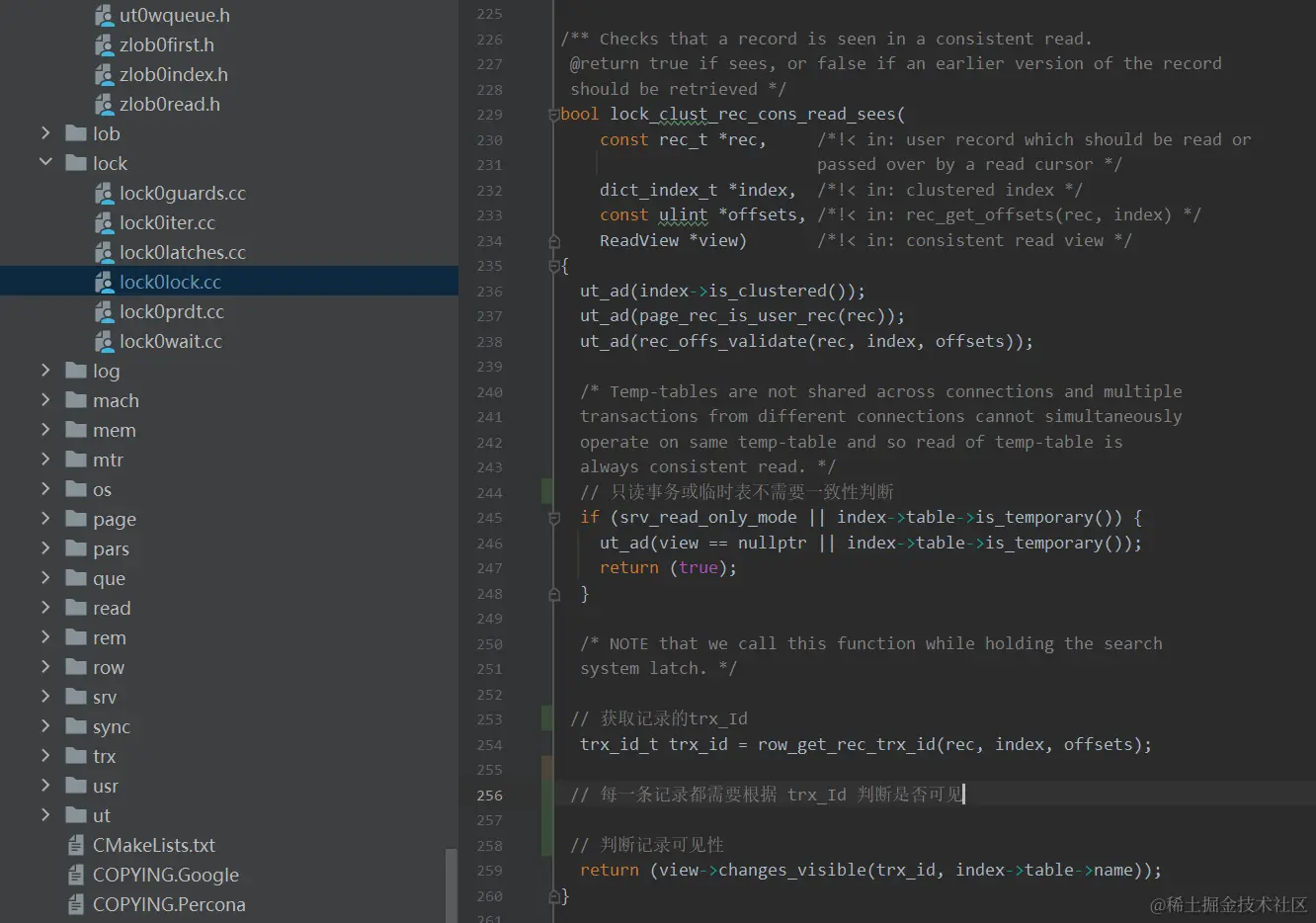Click the COPYING.Percona file icon
Viewport: 1316px width, 923px height.
coord(76,904)
